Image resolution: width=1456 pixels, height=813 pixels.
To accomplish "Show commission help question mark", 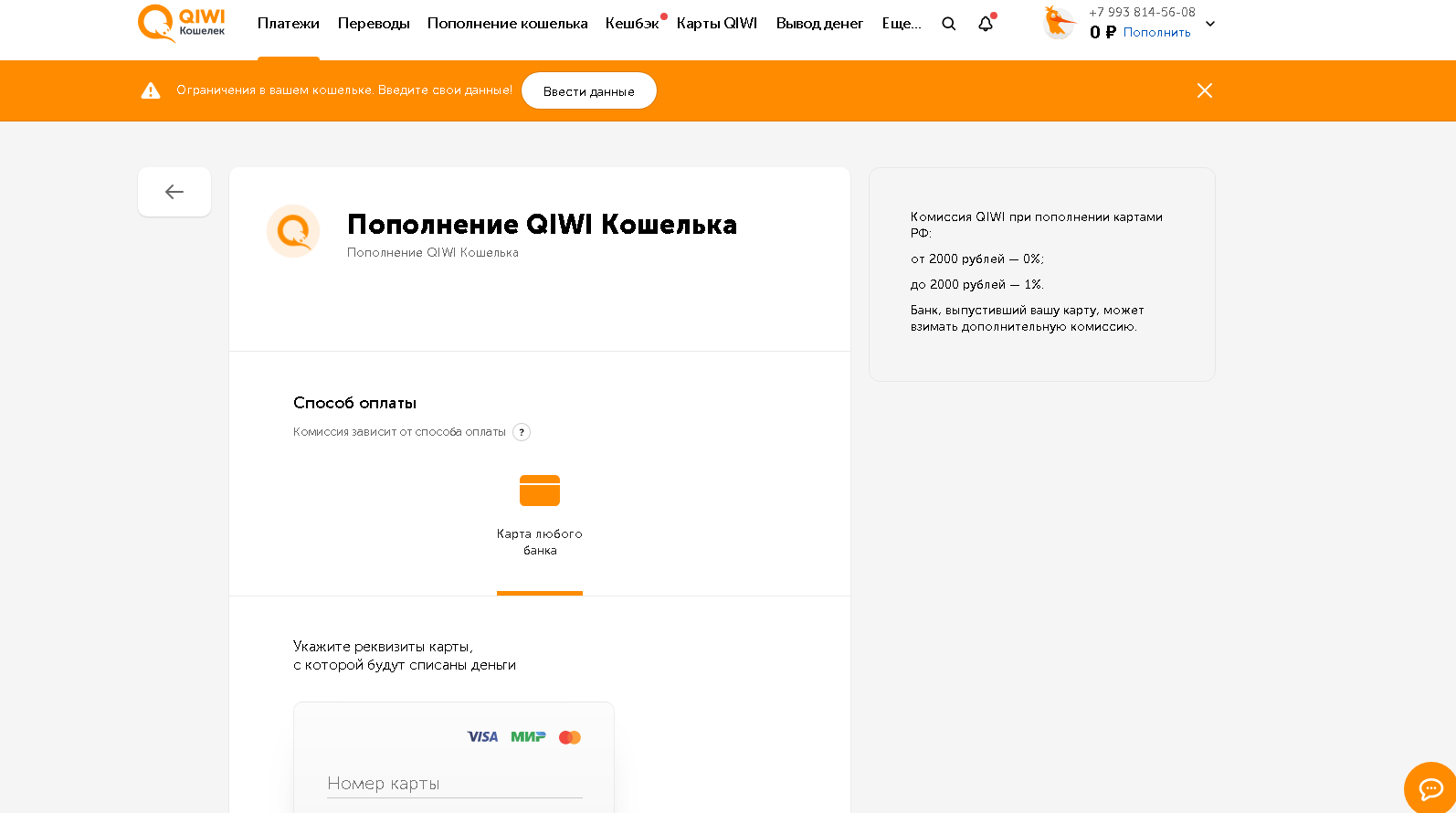I will (x=522, y=432).
